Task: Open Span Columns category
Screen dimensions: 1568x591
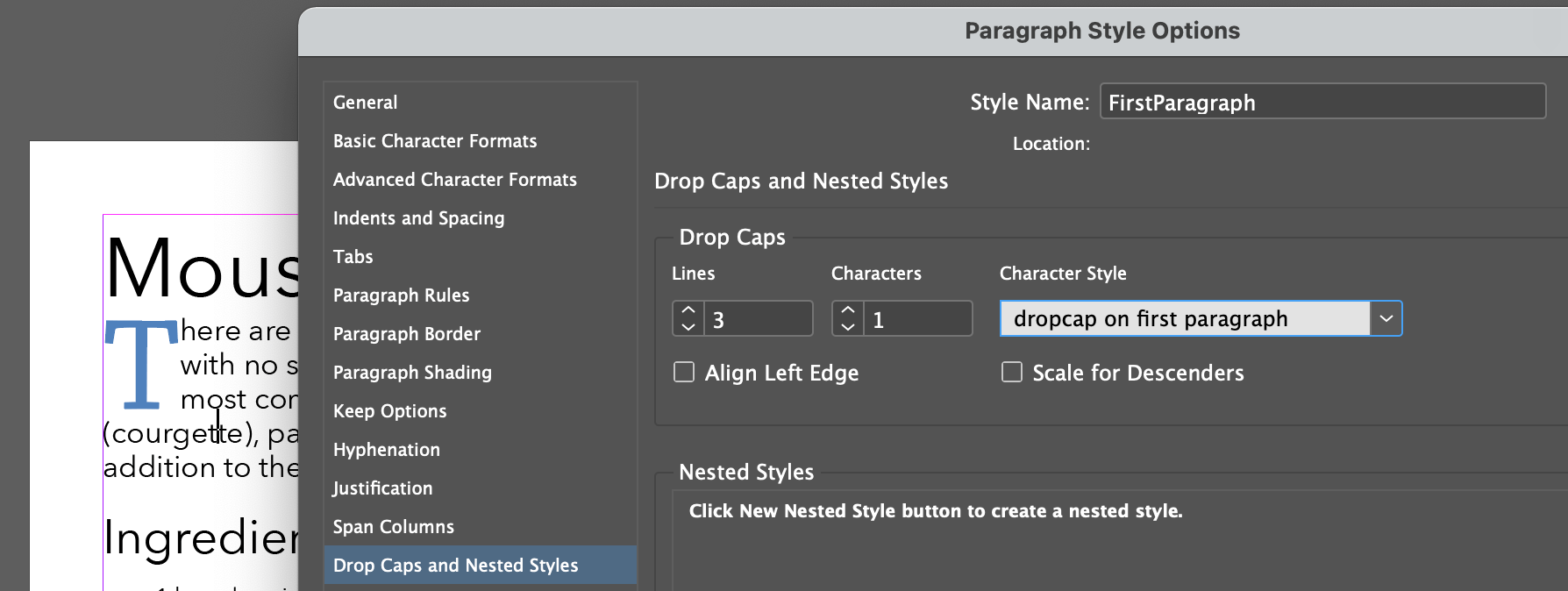Action: 480,527
